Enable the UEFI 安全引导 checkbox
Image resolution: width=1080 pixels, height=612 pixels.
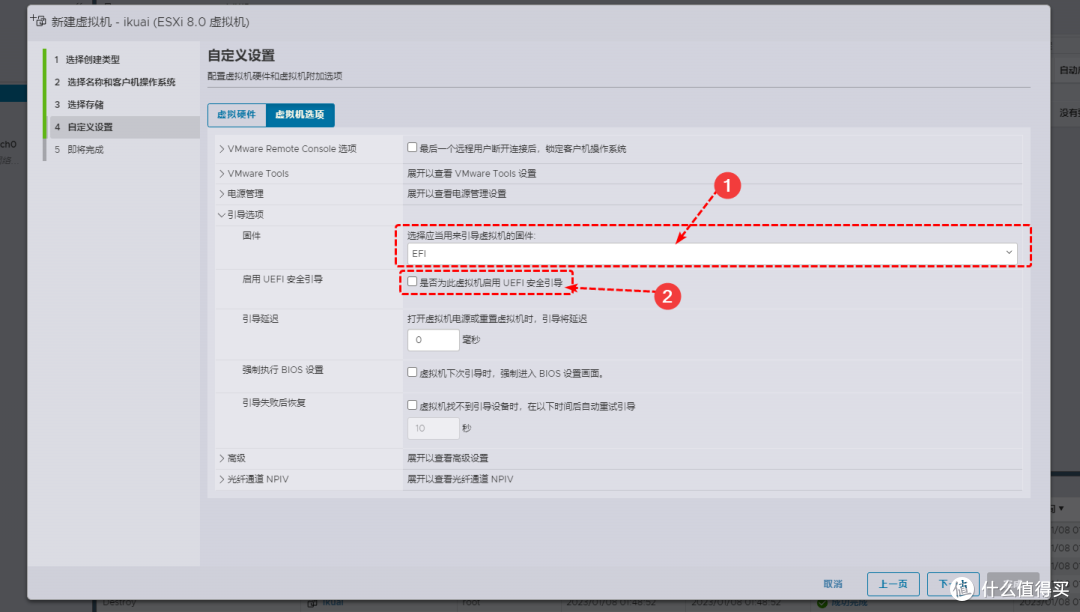pos(410,282)
